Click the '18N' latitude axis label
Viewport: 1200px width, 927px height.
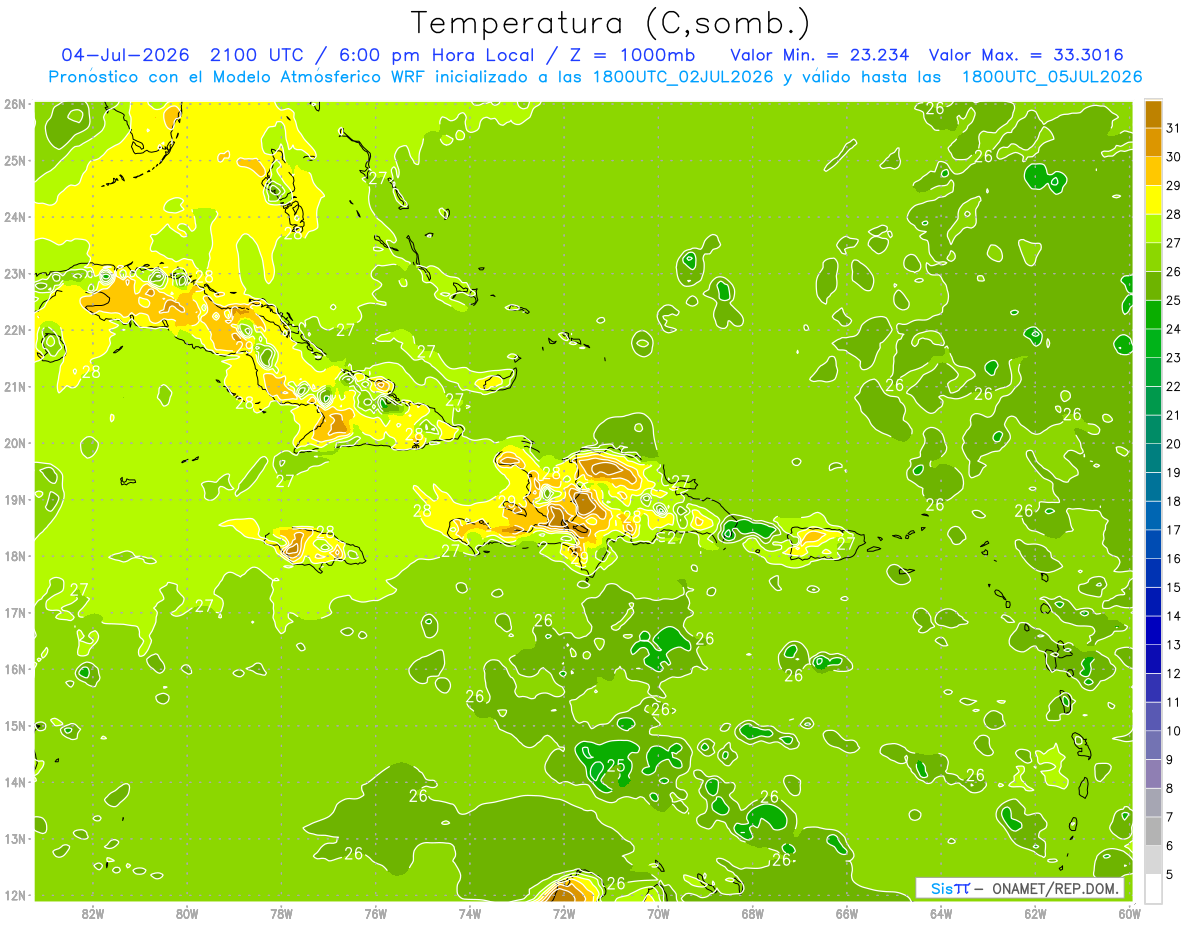click(x=15, y=556)
